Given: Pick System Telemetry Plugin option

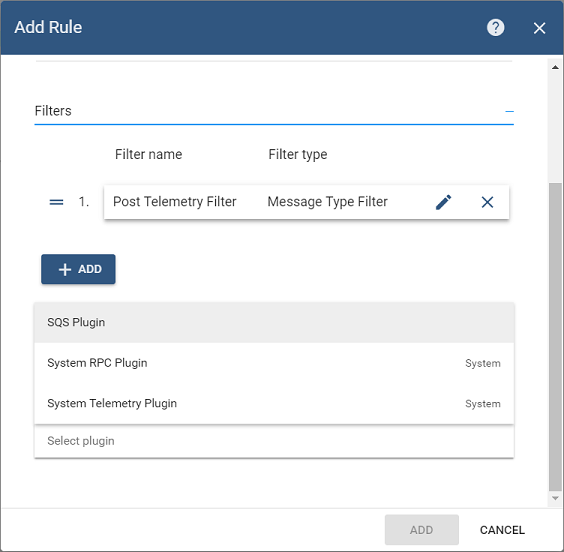Looking at the screenshot, I should (274, 403).
